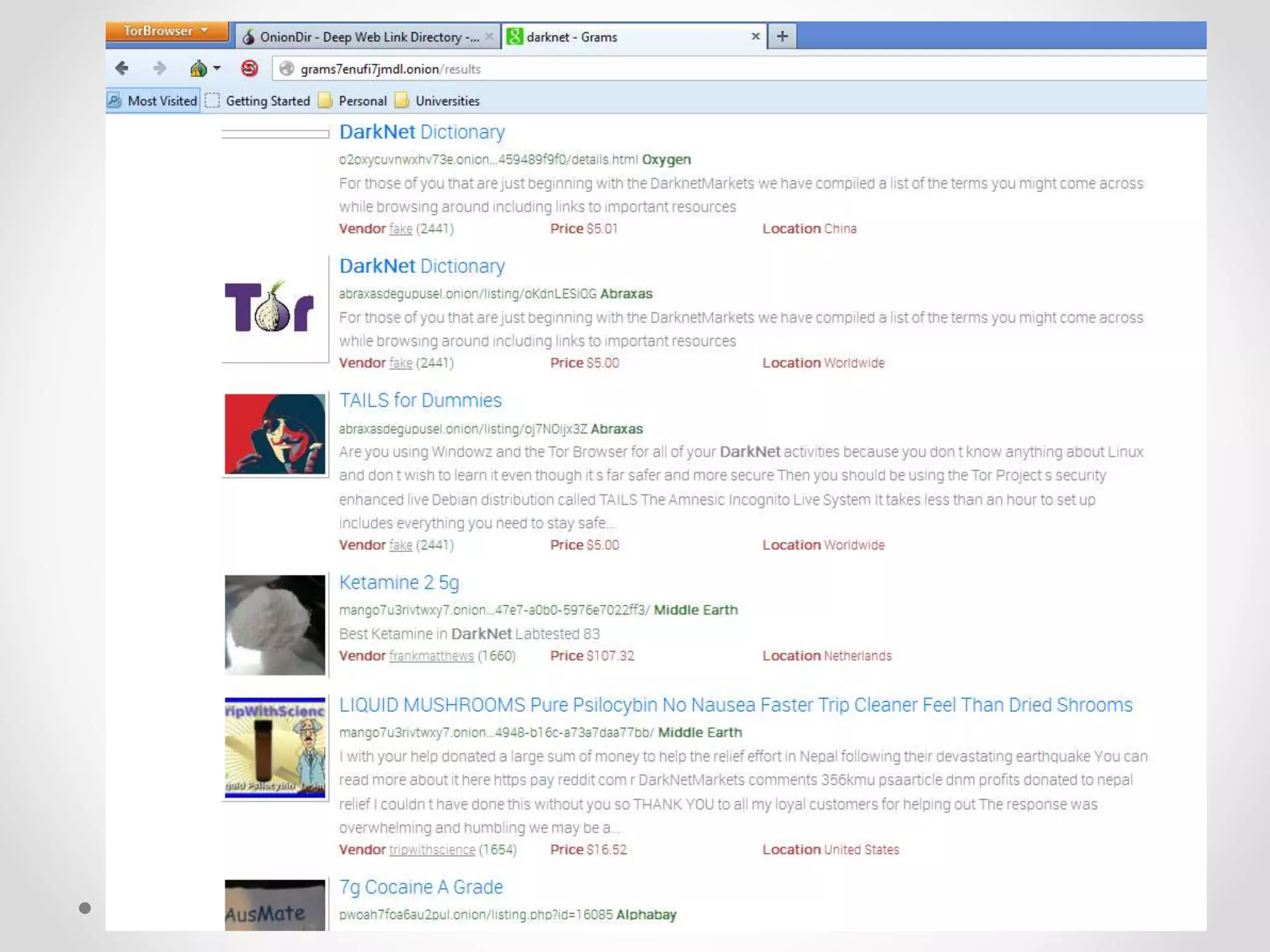Click the AusMate thumbnail image
Image resolution: width=1270 pixels, height=952 pixels.
(x=275, y=905)
